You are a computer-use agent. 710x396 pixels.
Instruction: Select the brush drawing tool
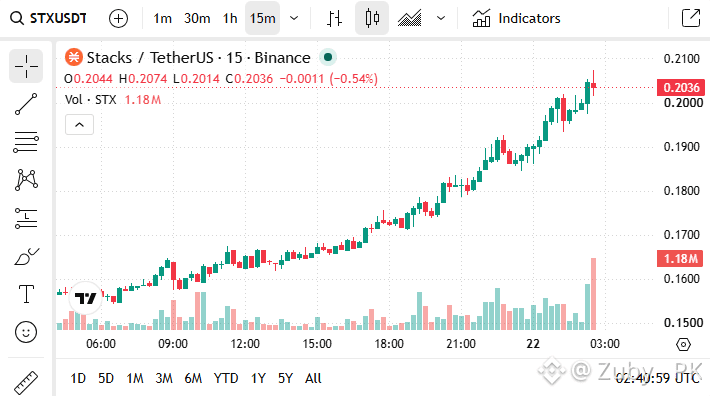point(26,256)
